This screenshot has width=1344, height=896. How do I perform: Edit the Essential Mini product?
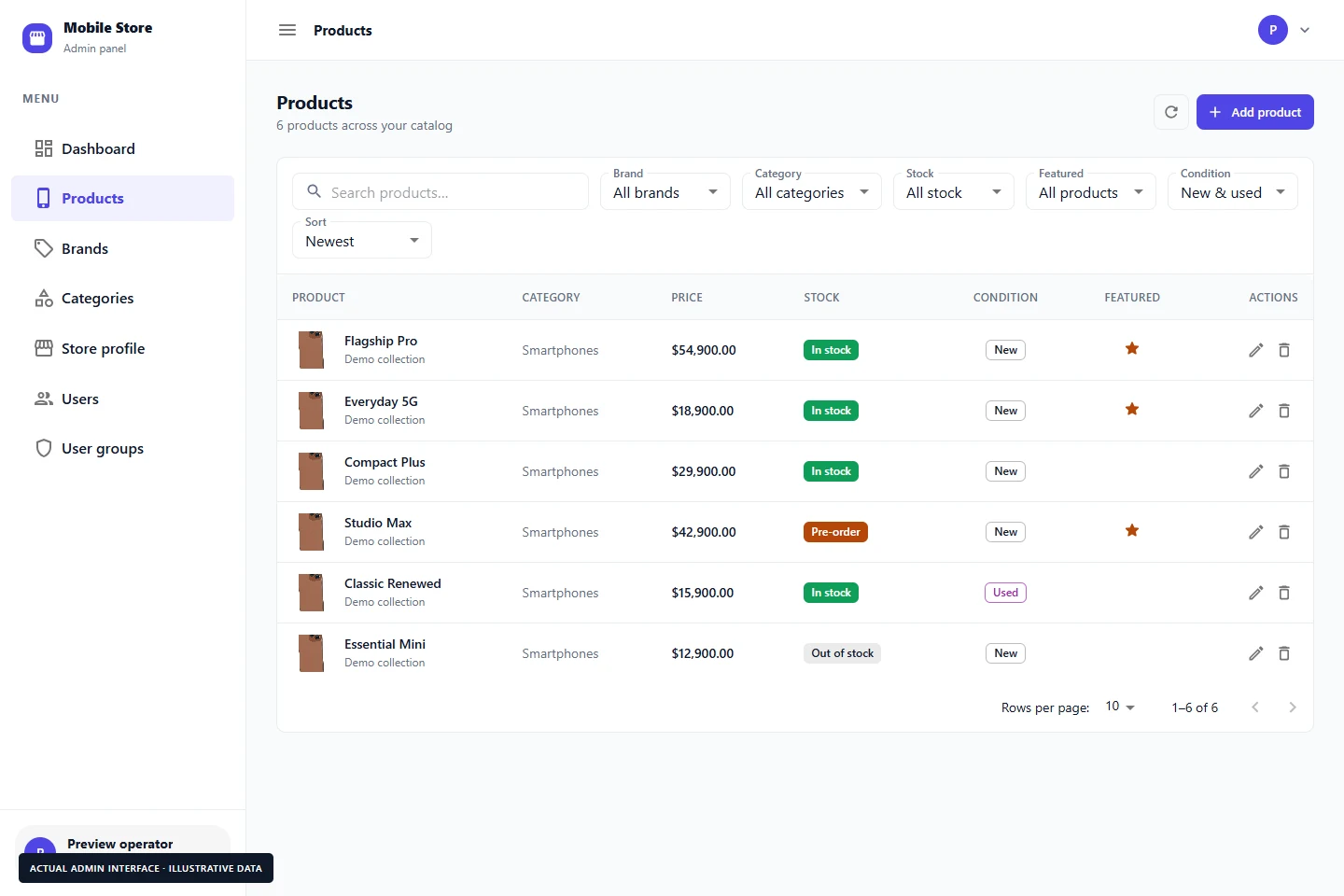tap(1256, 653)
